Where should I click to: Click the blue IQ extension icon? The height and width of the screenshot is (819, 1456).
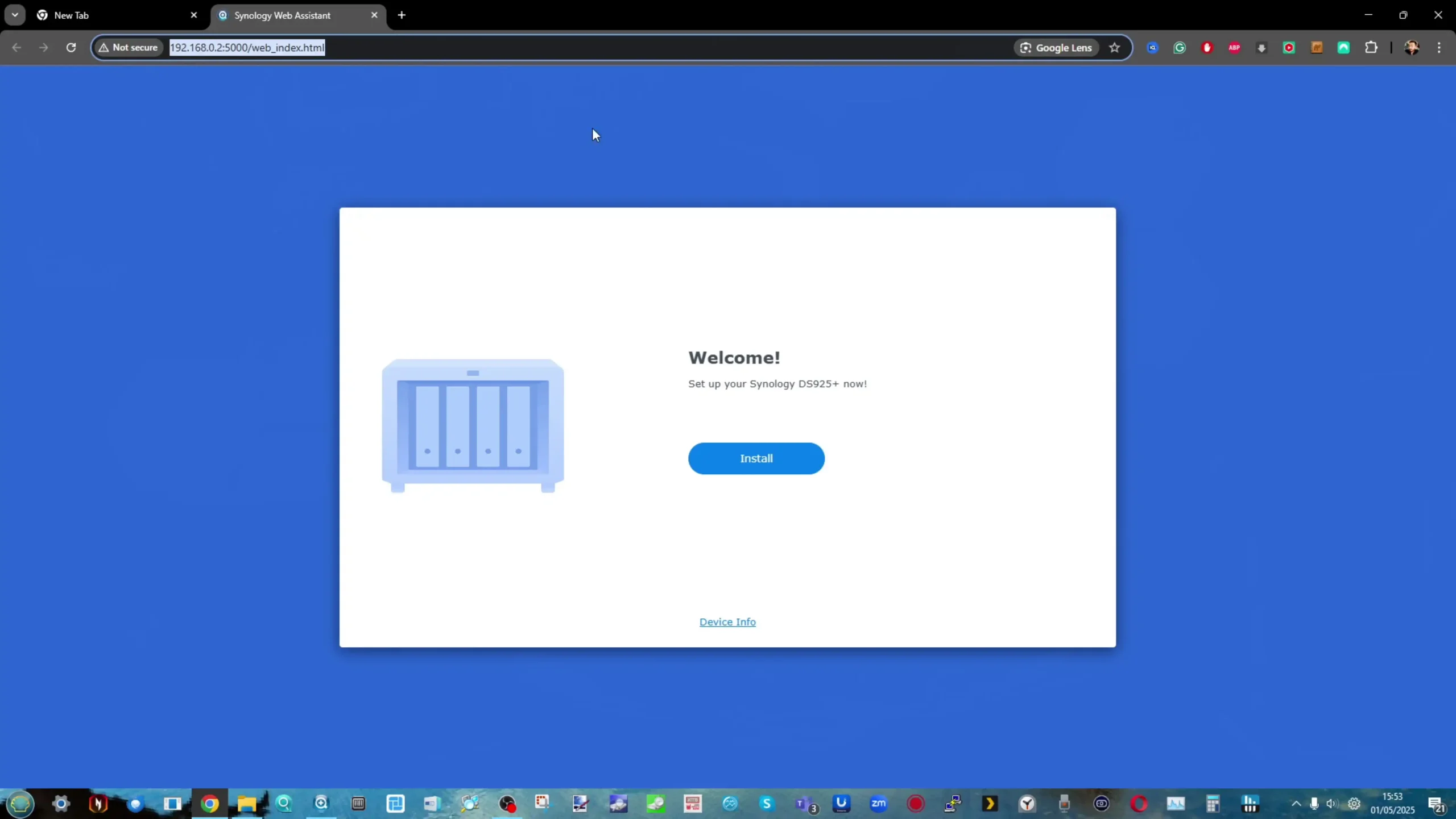pyautogui.click(x=1152, y=48)
